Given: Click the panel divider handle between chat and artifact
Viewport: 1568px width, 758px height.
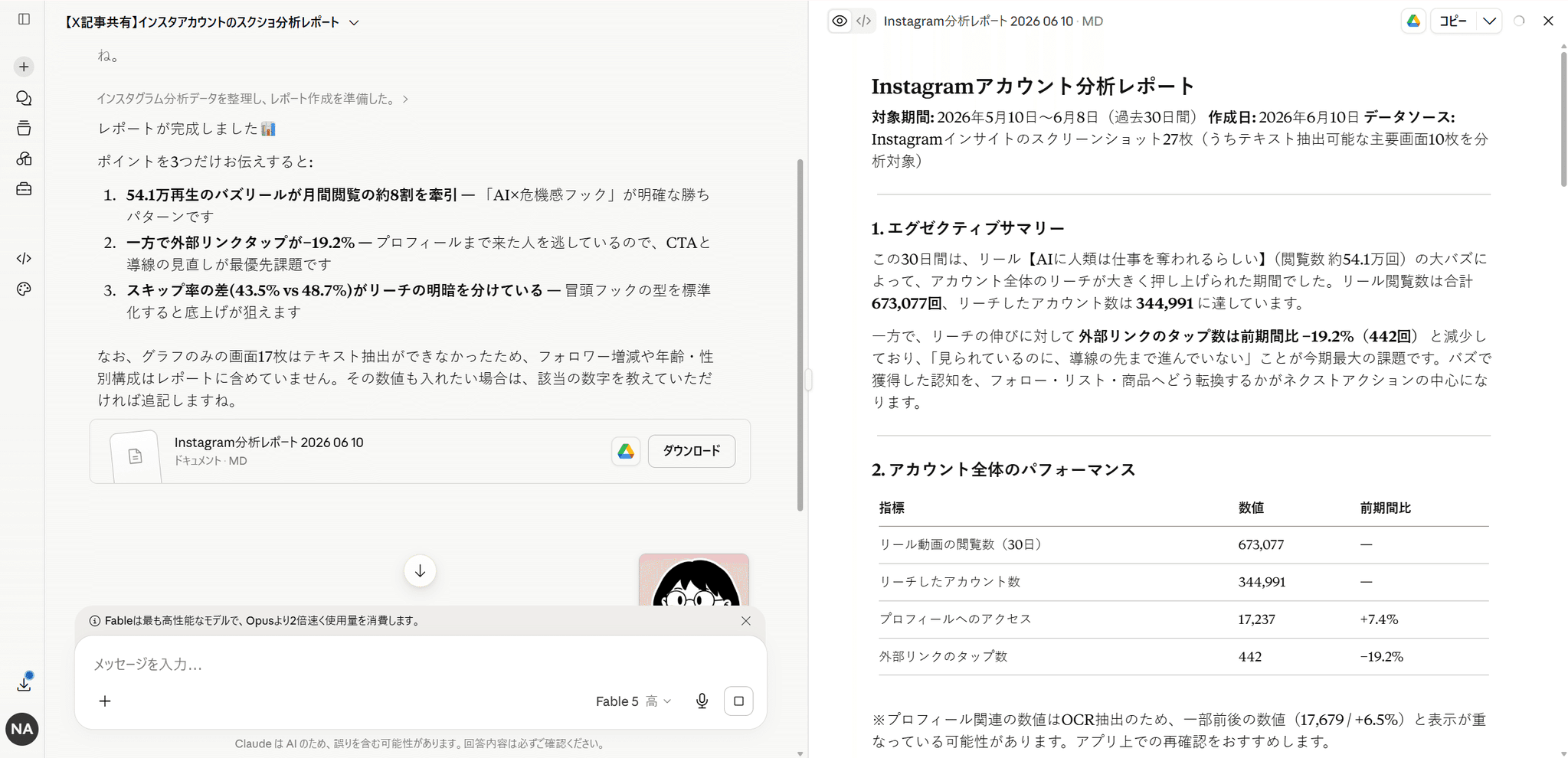Looking at the screenshot, I should 808,380.
